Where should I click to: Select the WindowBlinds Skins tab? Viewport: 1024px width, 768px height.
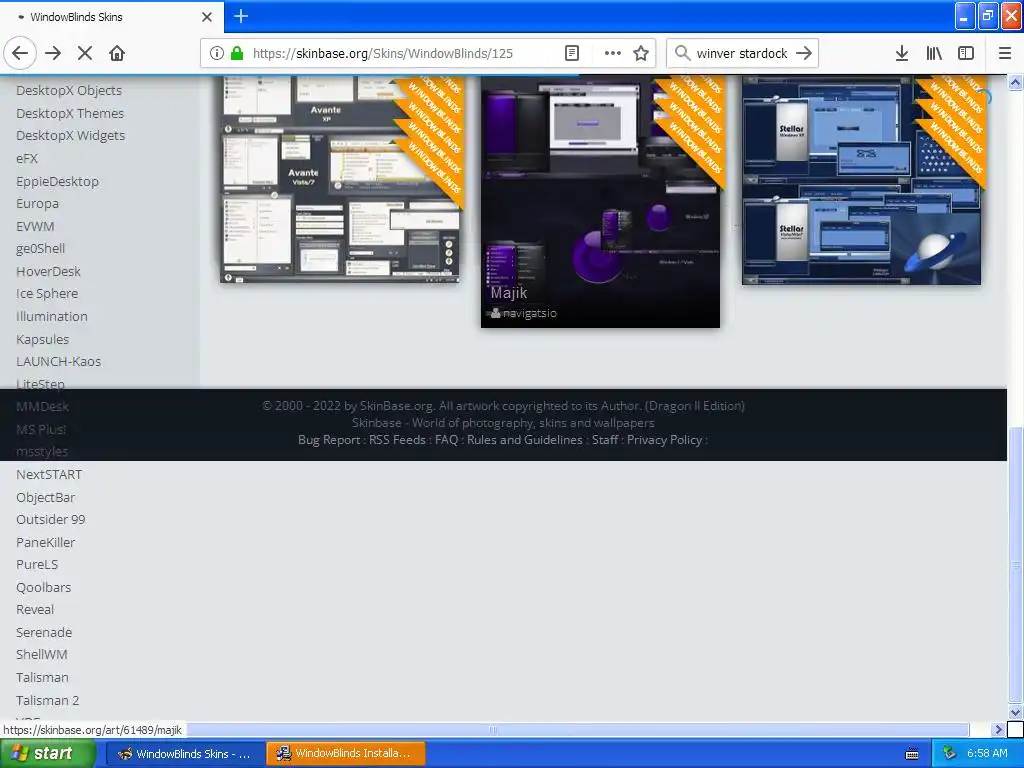(112, 17)
